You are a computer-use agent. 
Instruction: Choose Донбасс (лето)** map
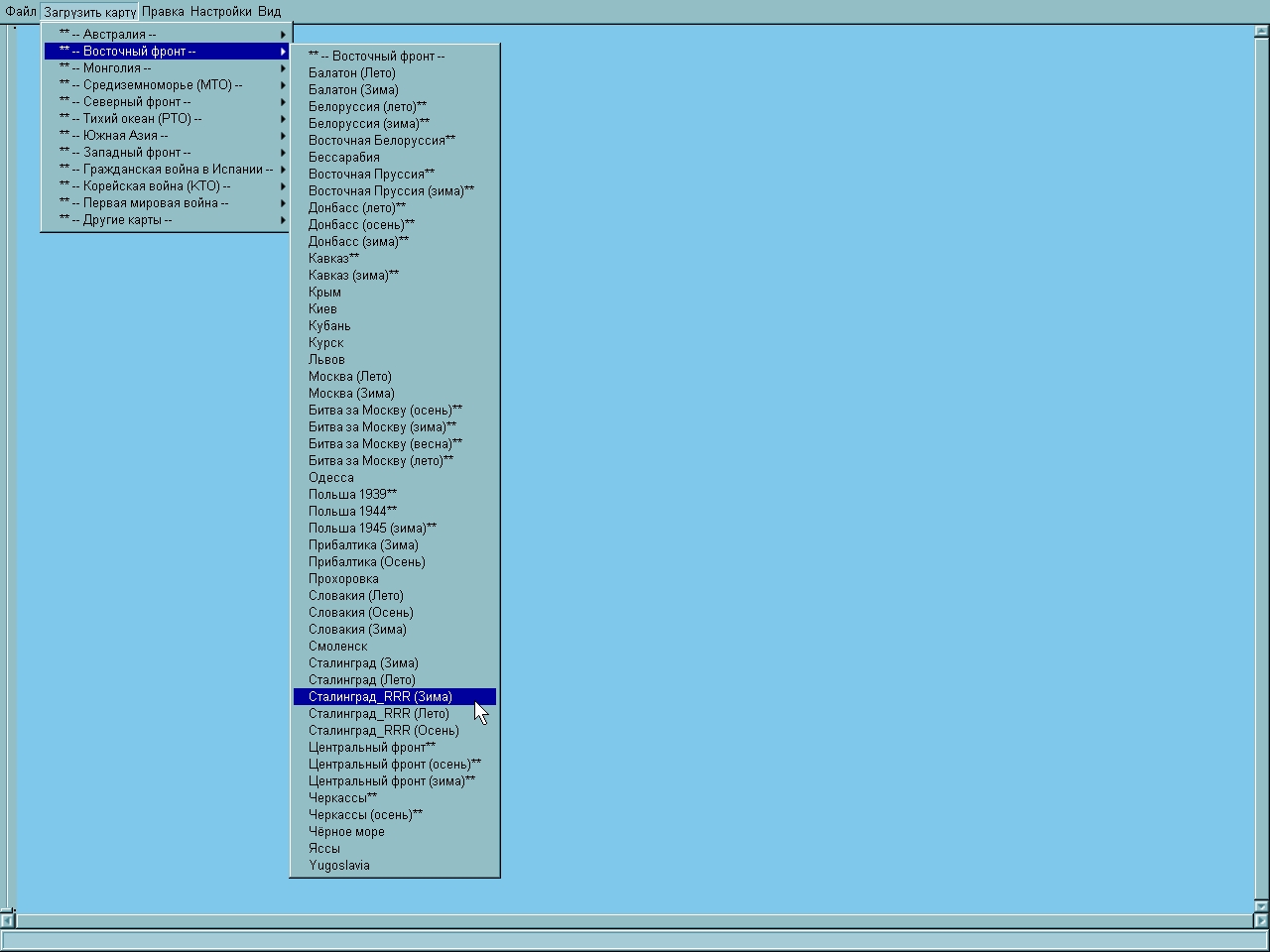(x=395, y=208)
